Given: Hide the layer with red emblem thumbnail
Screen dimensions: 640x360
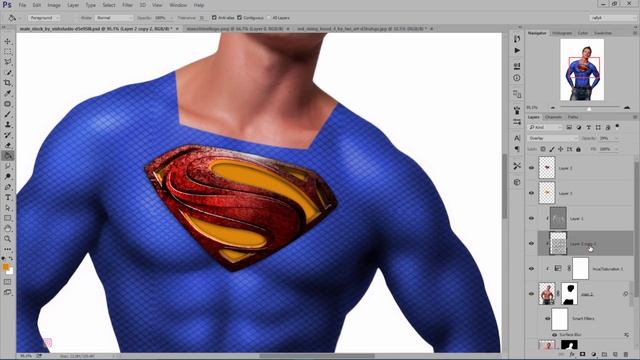Looking at the screenshot, I should pyautogui.click(x=531, y=168).
